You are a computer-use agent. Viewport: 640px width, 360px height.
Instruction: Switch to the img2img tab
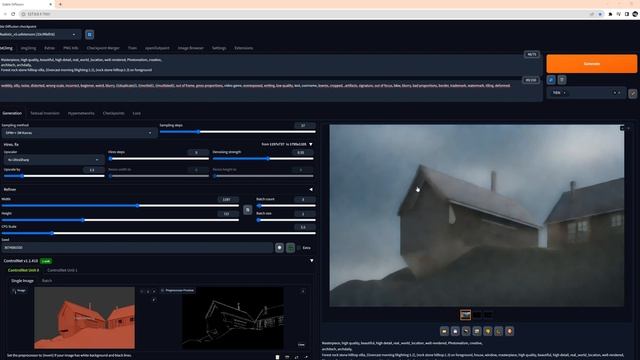pyautogui.click(x=28, y=48)
